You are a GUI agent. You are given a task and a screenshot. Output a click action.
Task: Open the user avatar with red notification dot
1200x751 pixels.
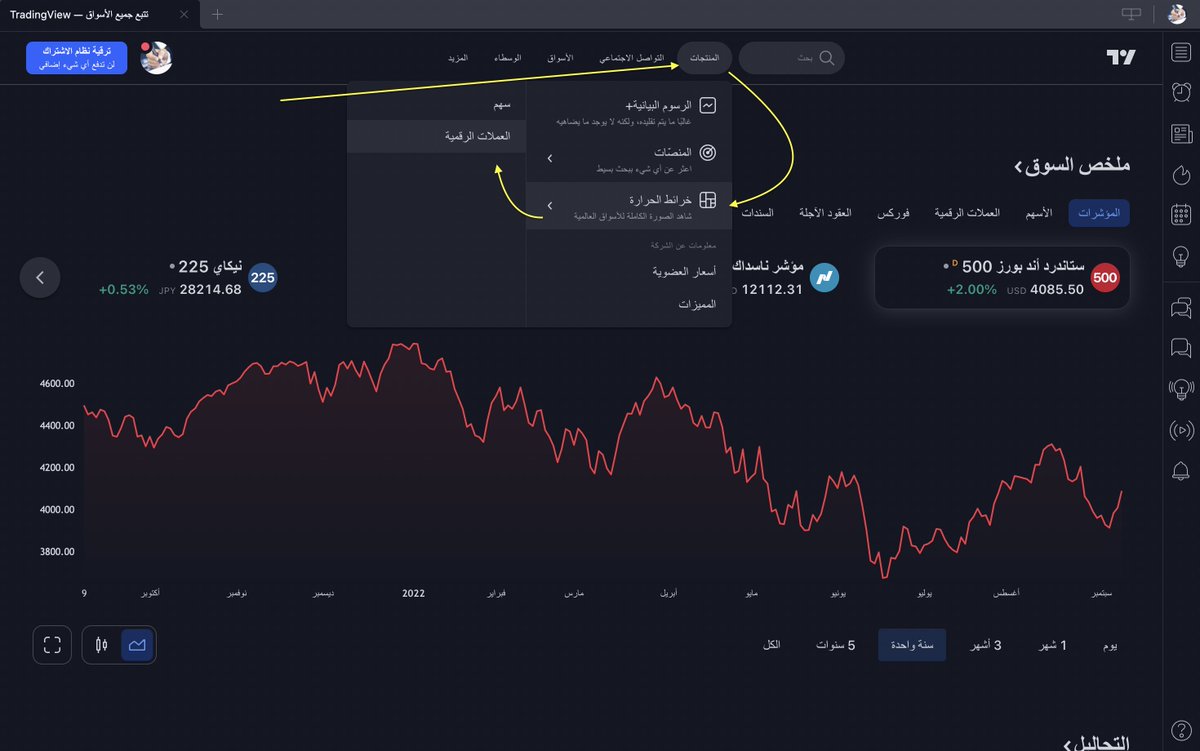pyautogui.click(x=156, y=58)
